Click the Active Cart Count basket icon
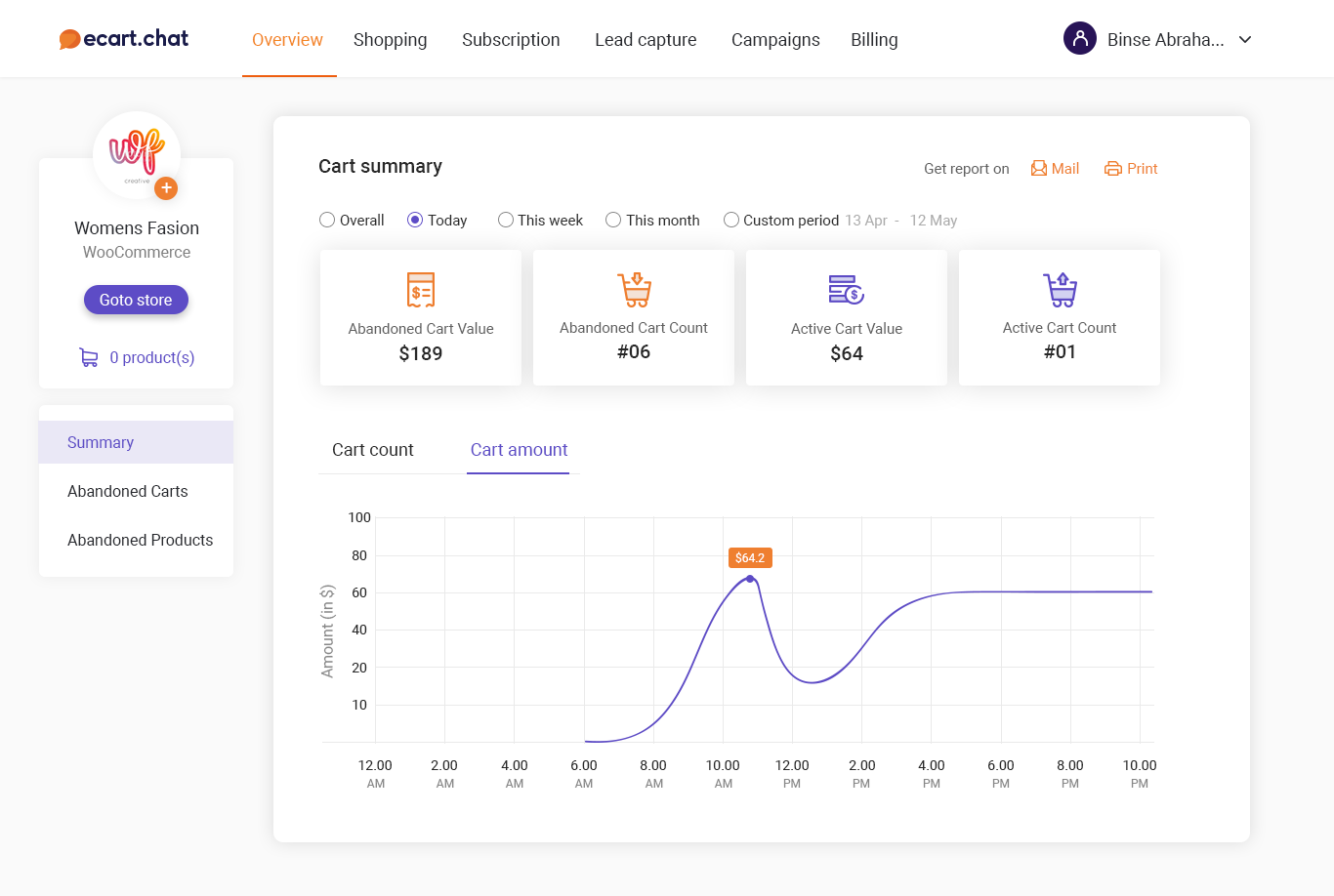Screen dimensions: 1334x896 [x=1060, y=290]
